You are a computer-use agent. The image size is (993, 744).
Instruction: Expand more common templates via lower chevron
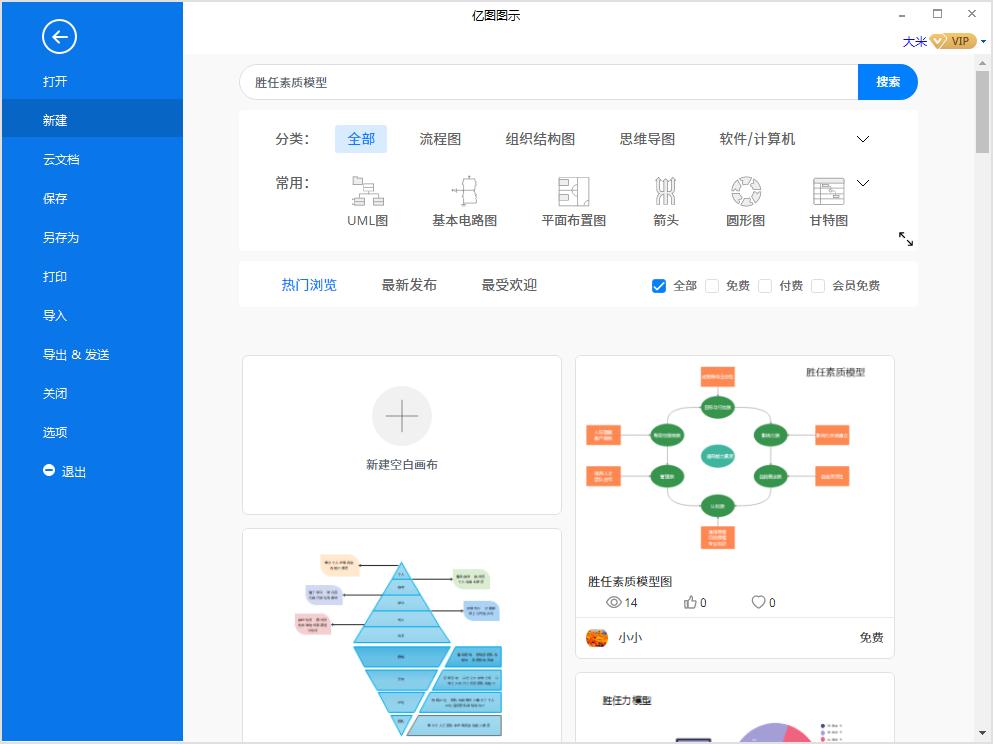(x=862, y=182)
